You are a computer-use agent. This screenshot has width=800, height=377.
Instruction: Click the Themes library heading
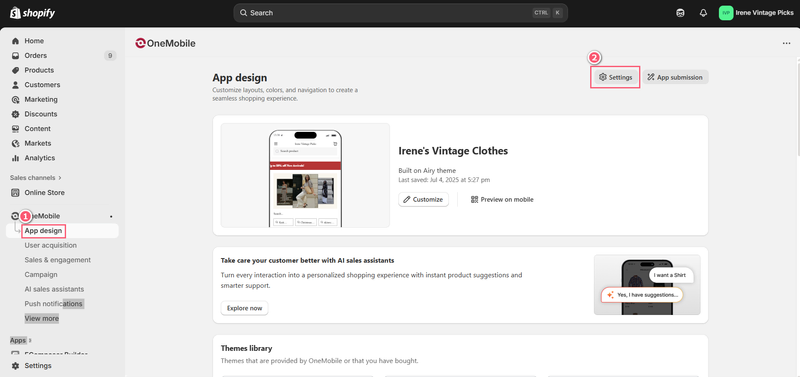pyautogui.click(x=246, y=348)
